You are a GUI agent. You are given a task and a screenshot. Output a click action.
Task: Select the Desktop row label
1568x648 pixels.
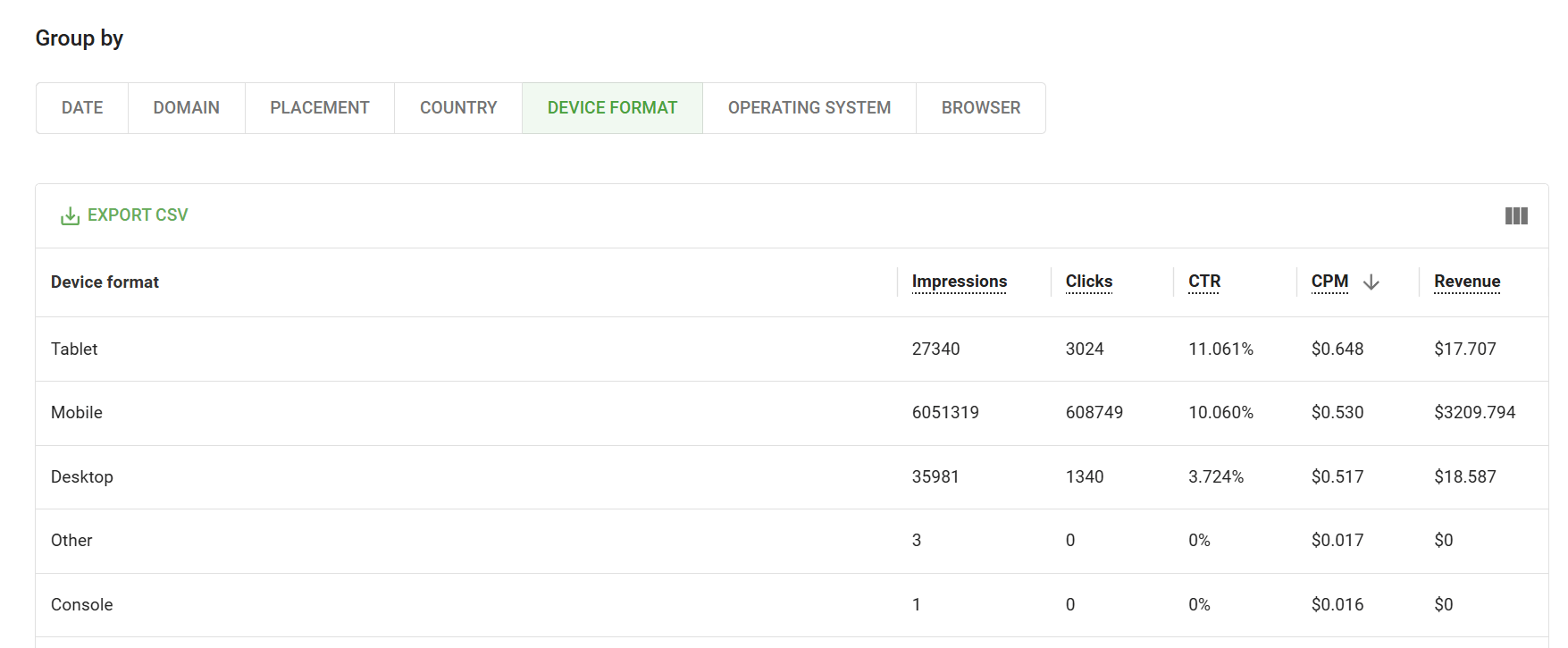click(x=82, y=477)
